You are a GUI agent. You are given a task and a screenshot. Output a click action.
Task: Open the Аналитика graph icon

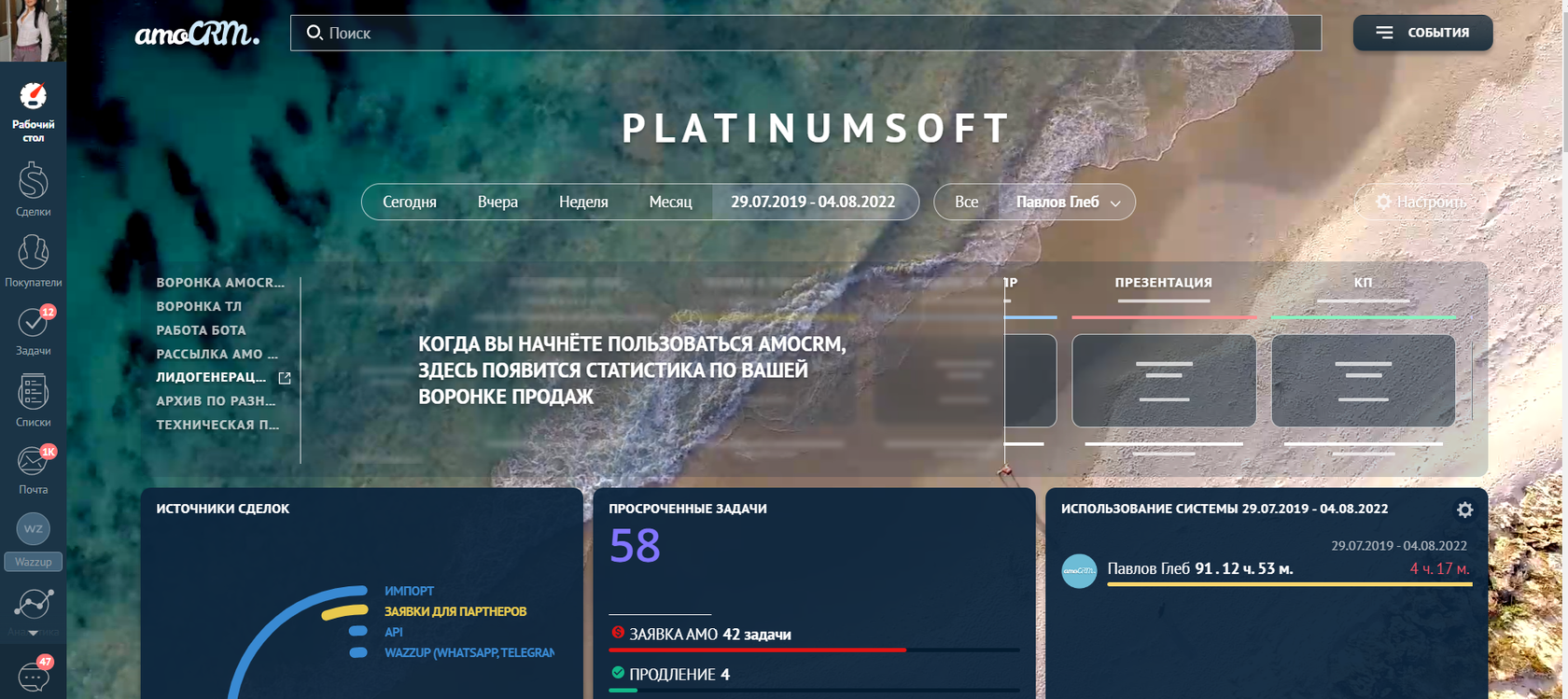coord(33,604)
